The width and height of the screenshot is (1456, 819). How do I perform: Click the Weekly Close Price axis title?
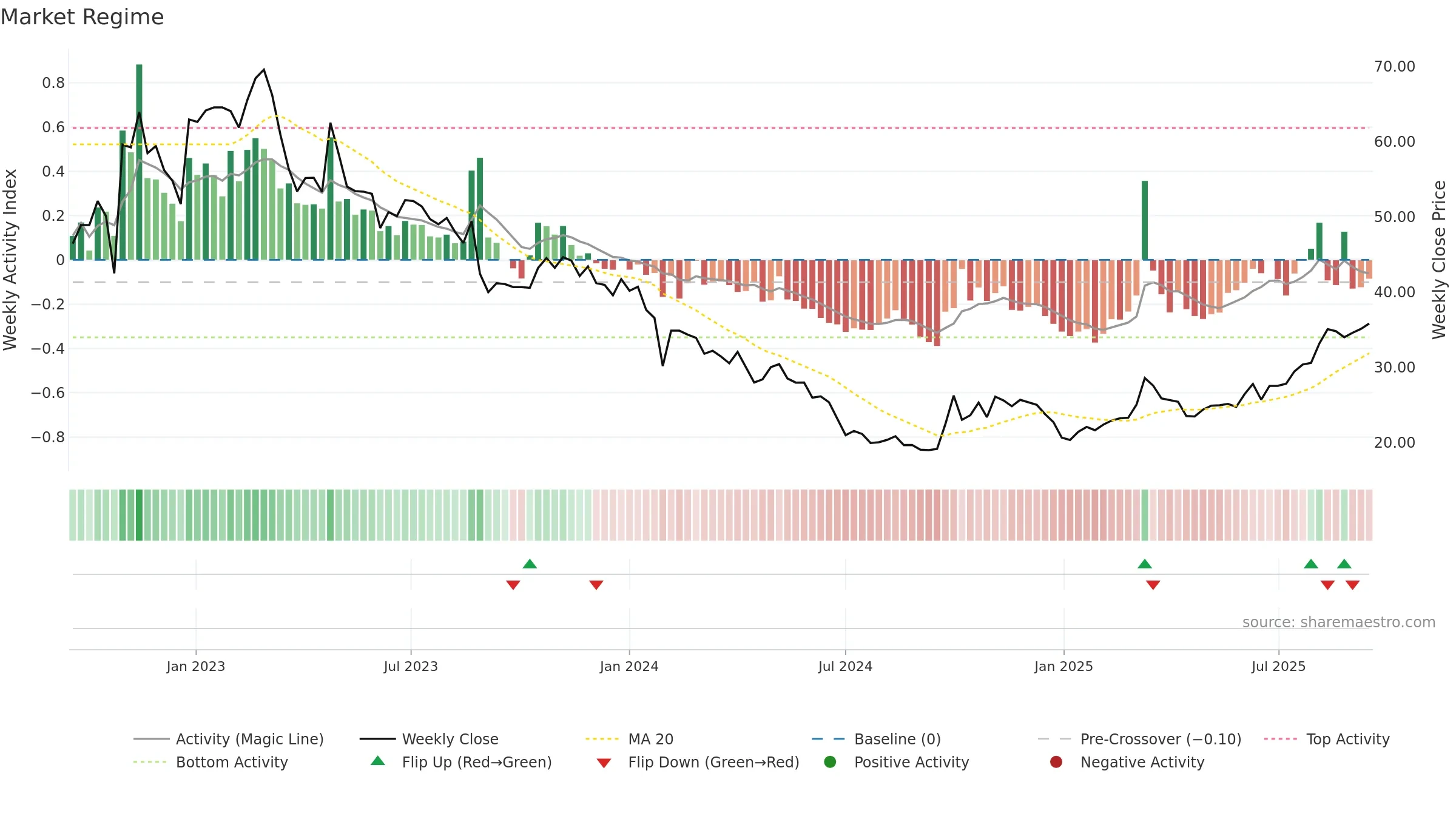[1439, 260]
